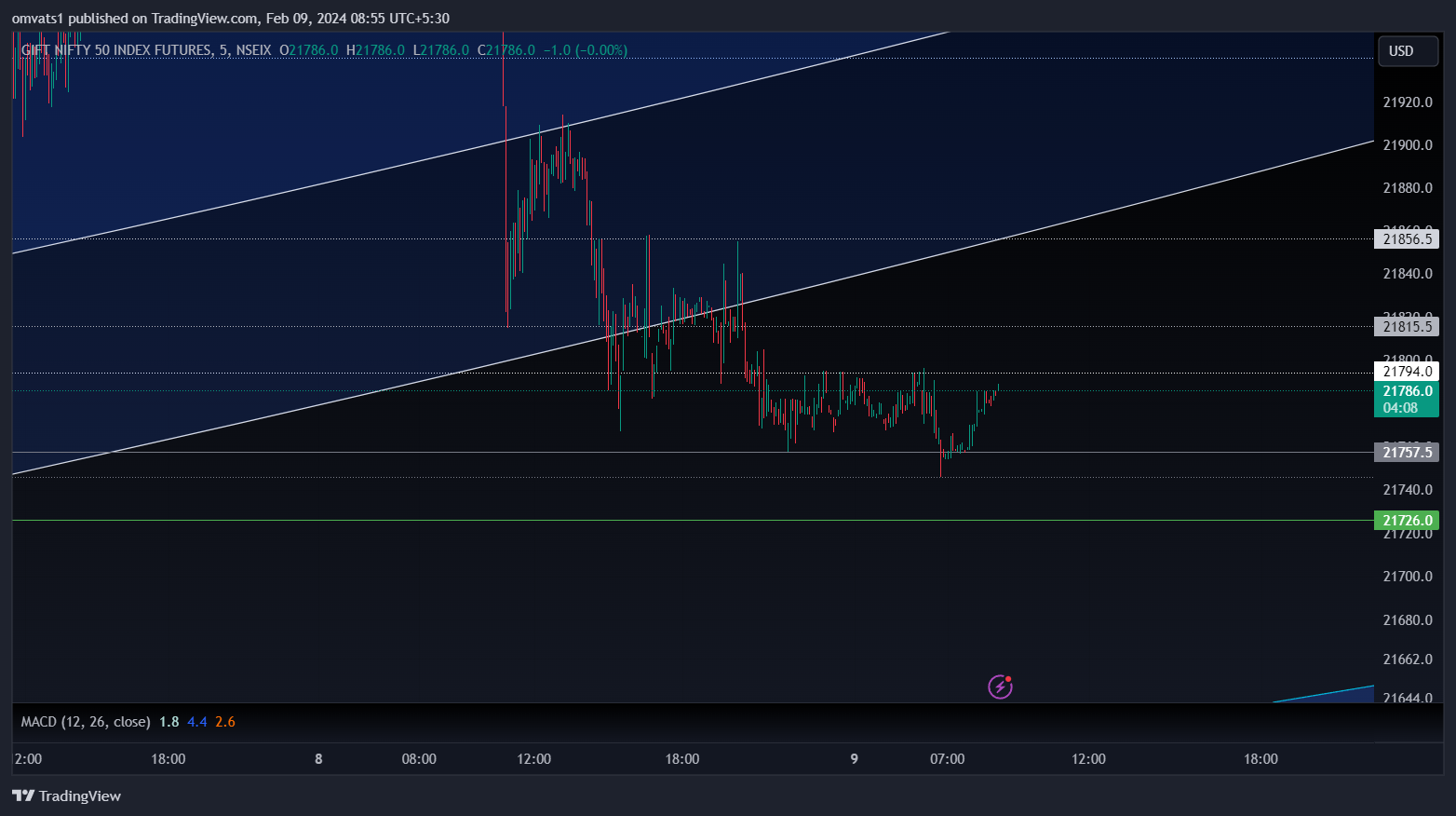Screen dimensions: 1456x816
Task: Click the 21680.0 price scale tick
Action: point(1408,620)
